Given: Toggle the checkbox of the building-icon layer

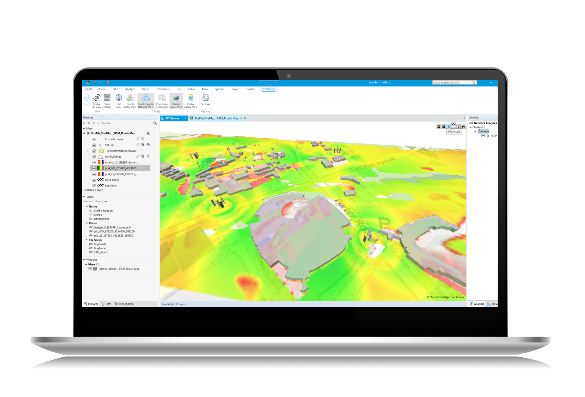Looking at the screenshot, I should click(94, 157).
